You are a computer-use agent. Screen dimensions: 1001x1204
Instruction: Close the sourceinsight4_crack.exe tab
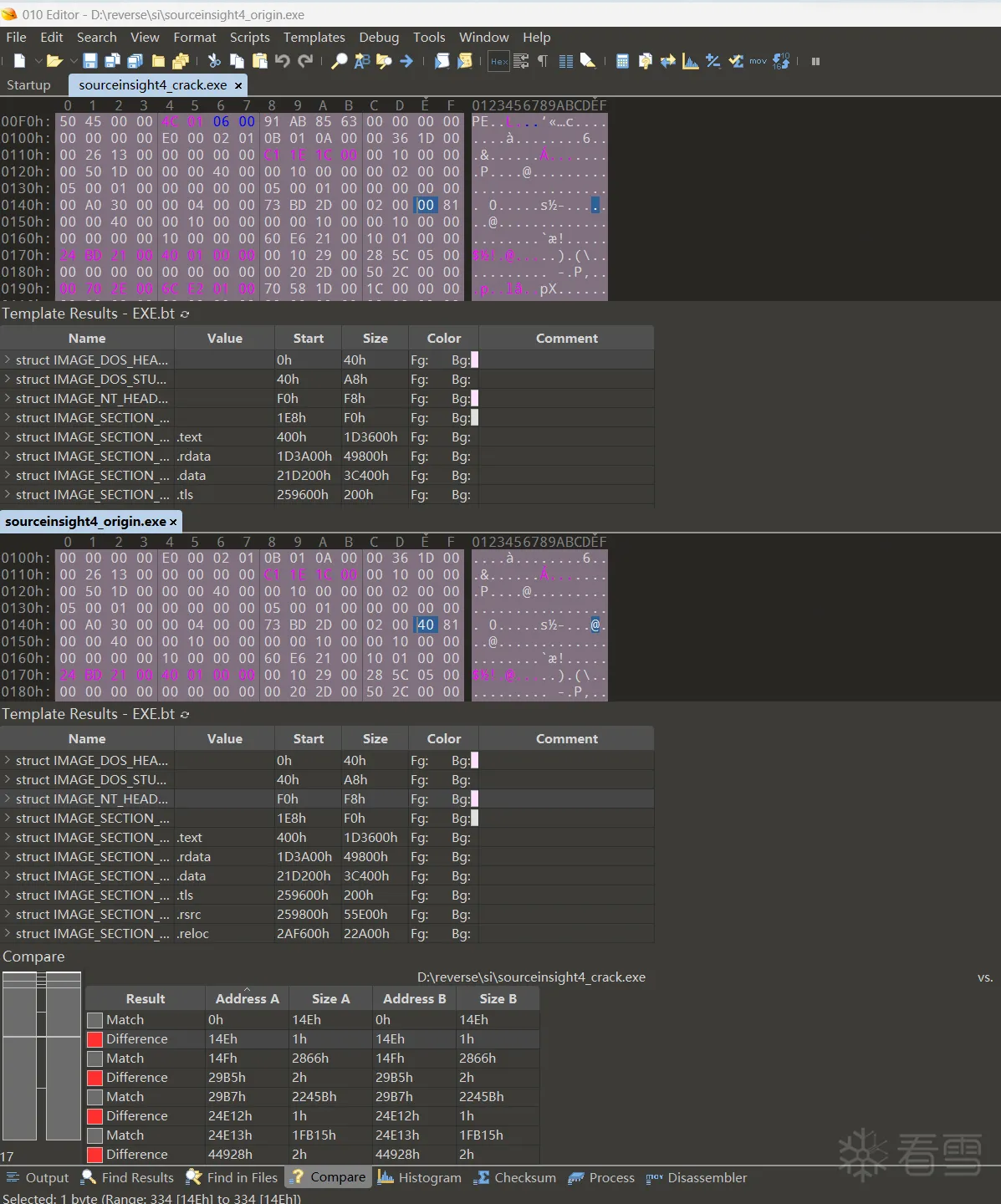(x=238, y=85)
